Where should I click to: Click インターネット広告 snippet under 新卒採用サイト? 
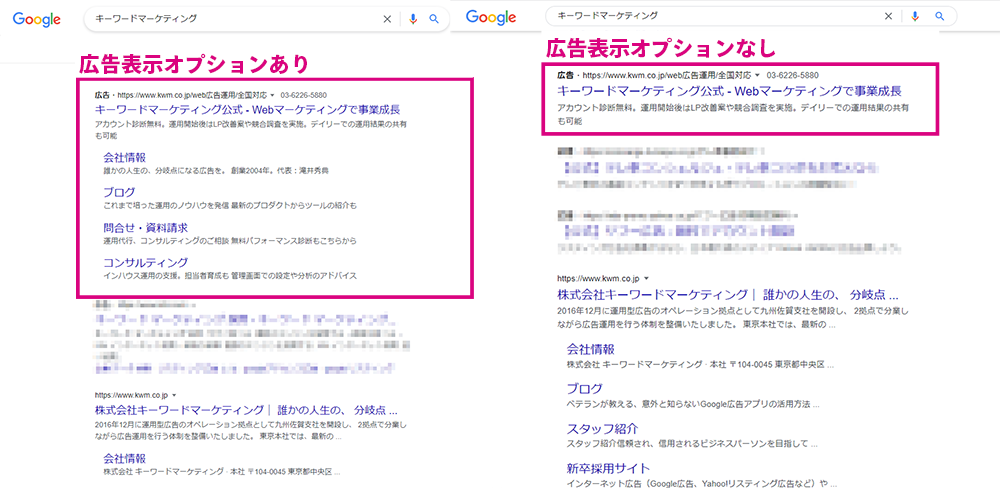(702, 483)
